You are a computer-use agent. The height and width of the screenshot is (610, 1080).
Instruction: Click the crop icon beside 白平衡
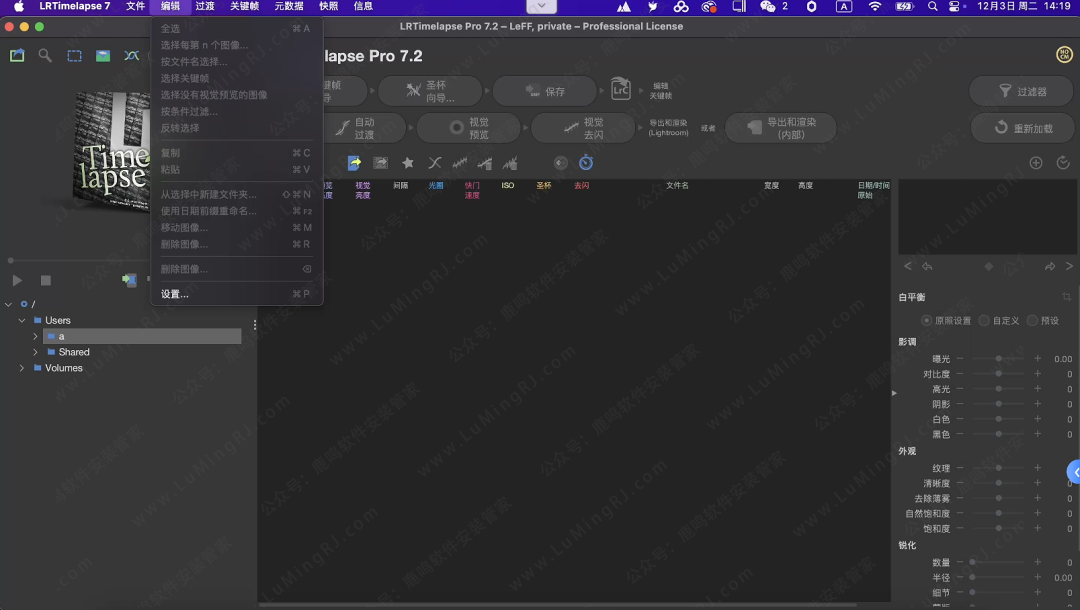[1066, 297]
